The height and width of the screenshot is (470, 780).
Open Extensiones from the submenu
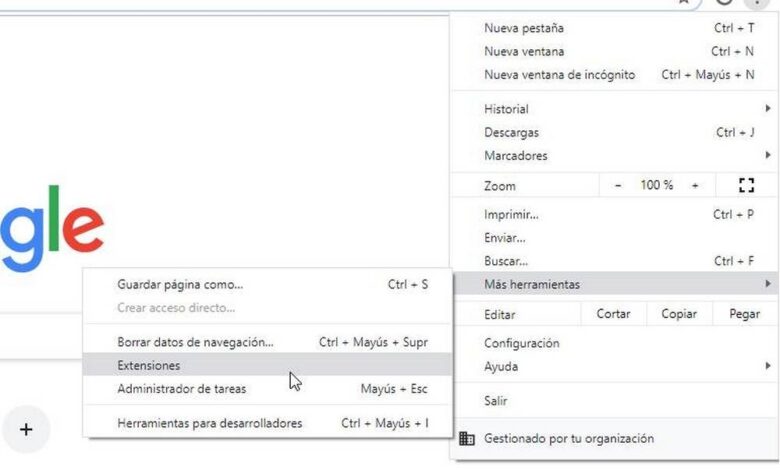point(268,366)
